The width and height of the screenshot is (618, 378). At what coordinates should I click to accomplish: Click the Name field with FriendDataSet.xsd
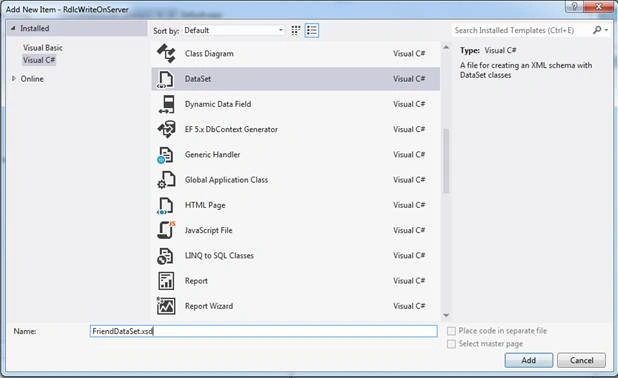(264, 331)
